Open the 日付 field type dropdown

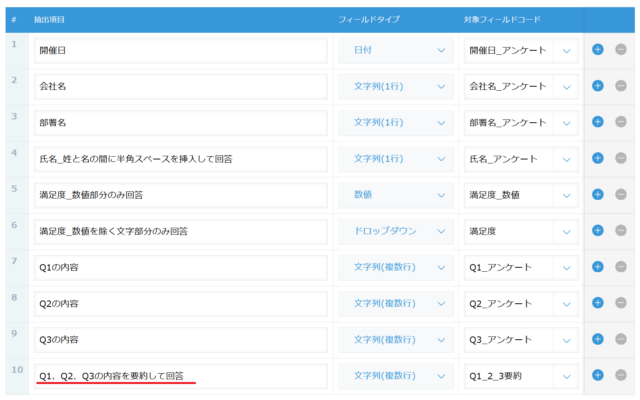click(396, 51)
